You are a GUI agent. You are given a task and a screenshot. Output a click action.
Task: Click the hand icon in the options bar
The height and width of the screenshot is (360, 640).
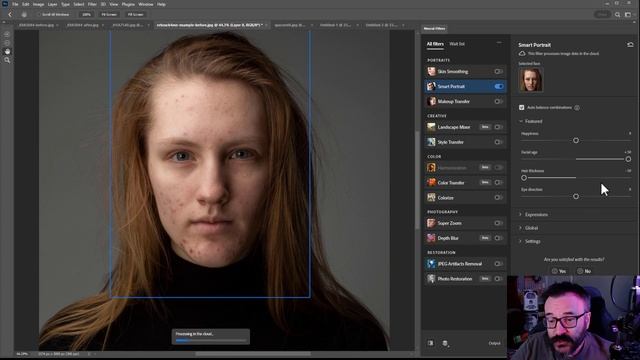tap(24, 14)
